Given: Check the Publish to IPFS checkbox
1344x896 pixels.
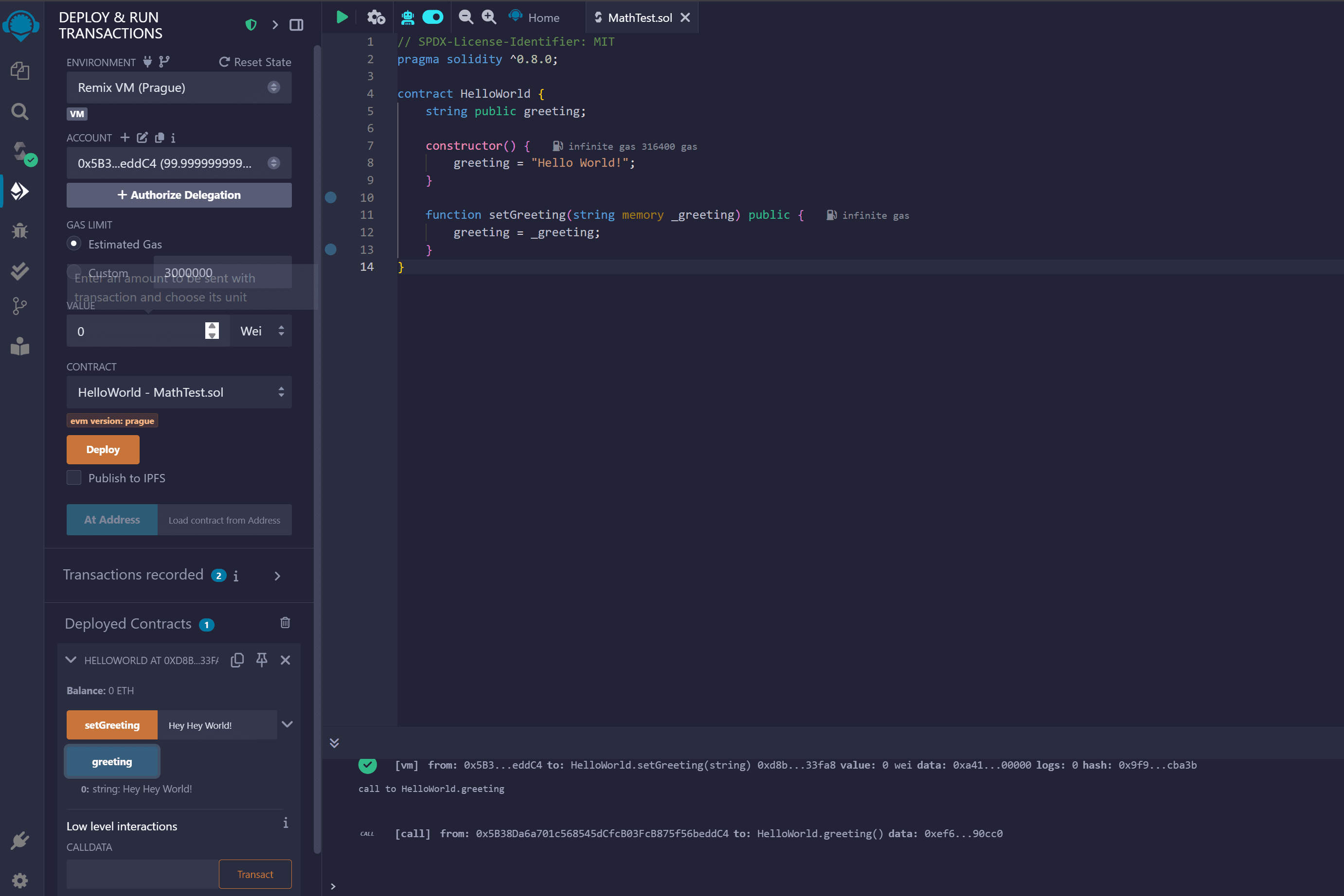Looking at the screenshot, I should [74, 478].
